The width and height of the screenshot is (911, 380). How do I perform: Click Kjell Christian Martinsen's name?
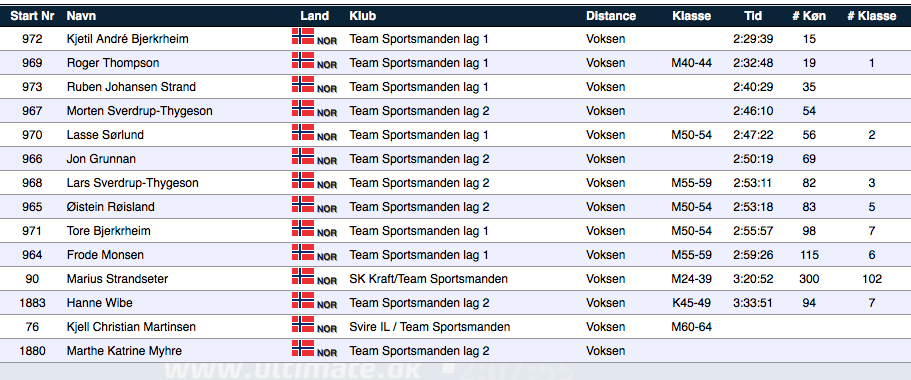[x=131, y=327]
